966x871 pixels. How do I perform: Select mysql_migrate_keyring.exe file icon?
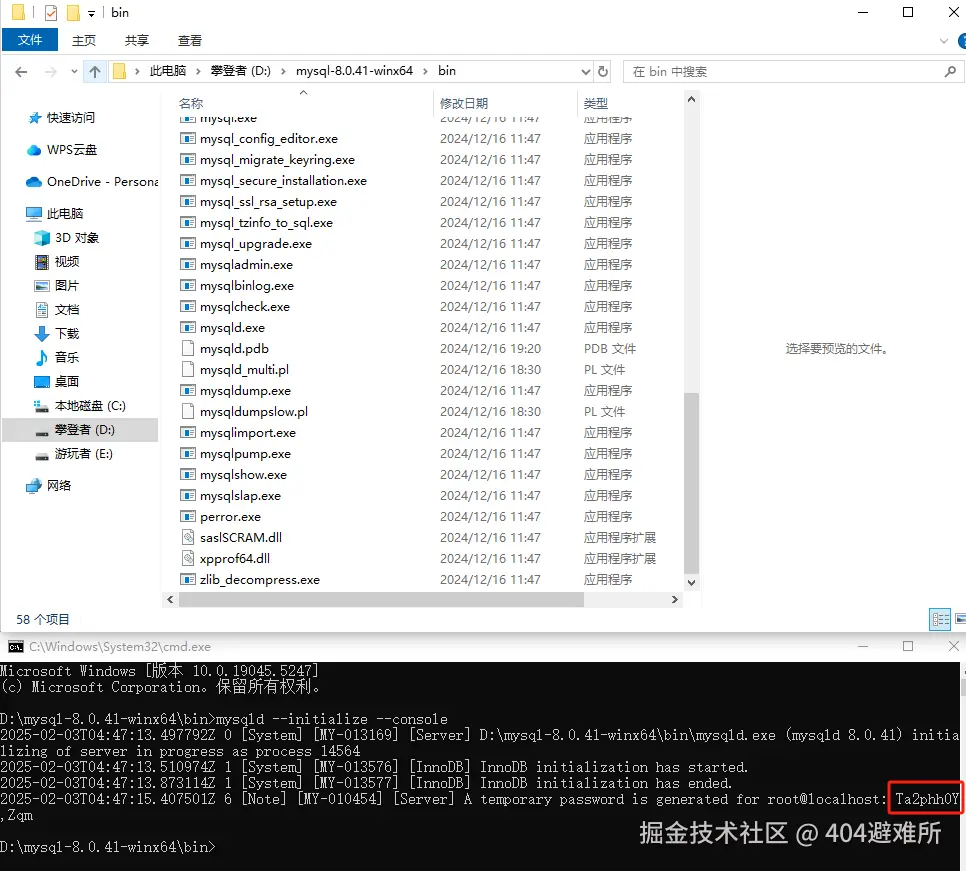[188, 160]
